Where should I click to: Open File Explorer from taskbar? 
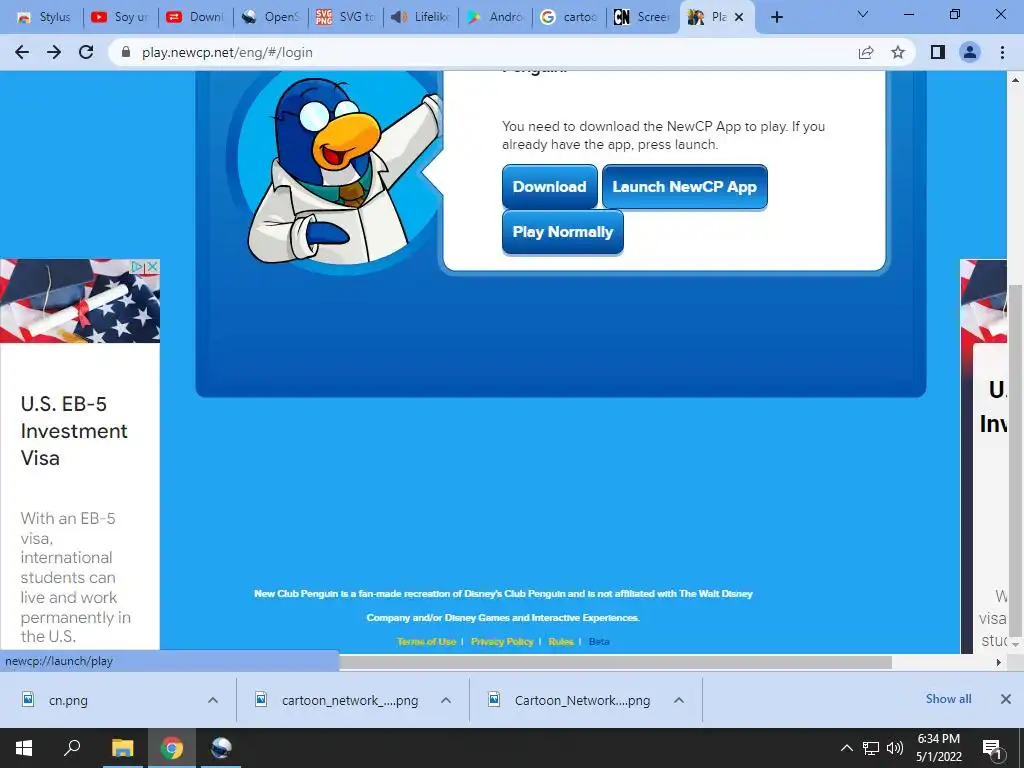[122, 748]
